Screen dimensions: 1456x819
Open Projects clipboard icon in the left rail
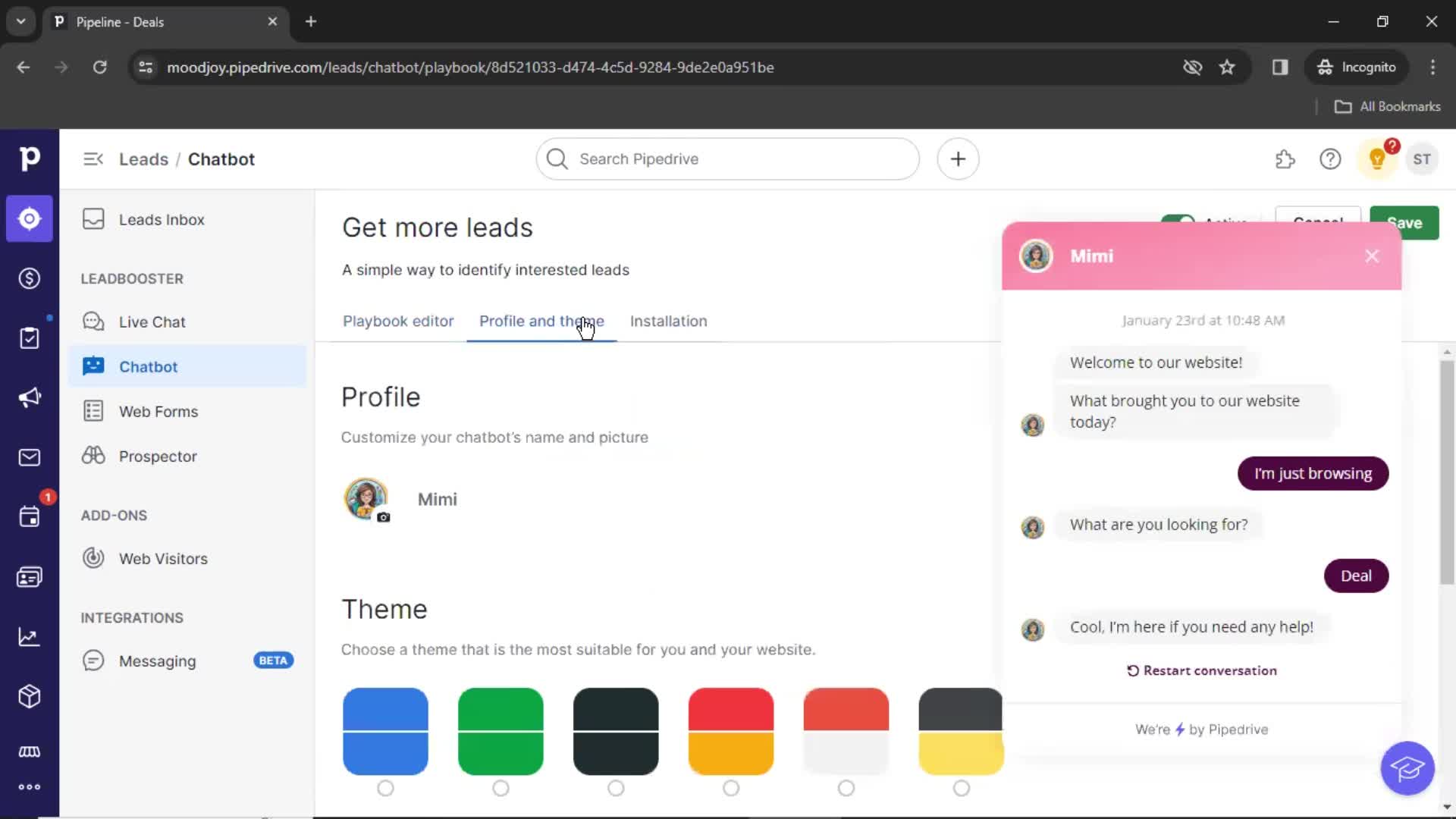pyautogui.click(x=29, y=338)
